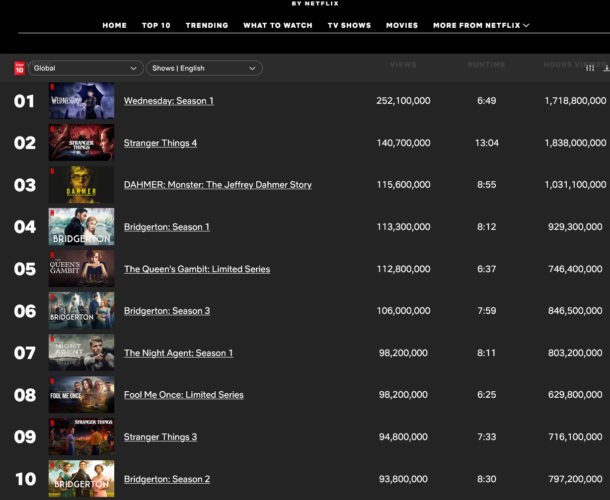Click The Night Agent poster thumbnail

pos(81,353)
